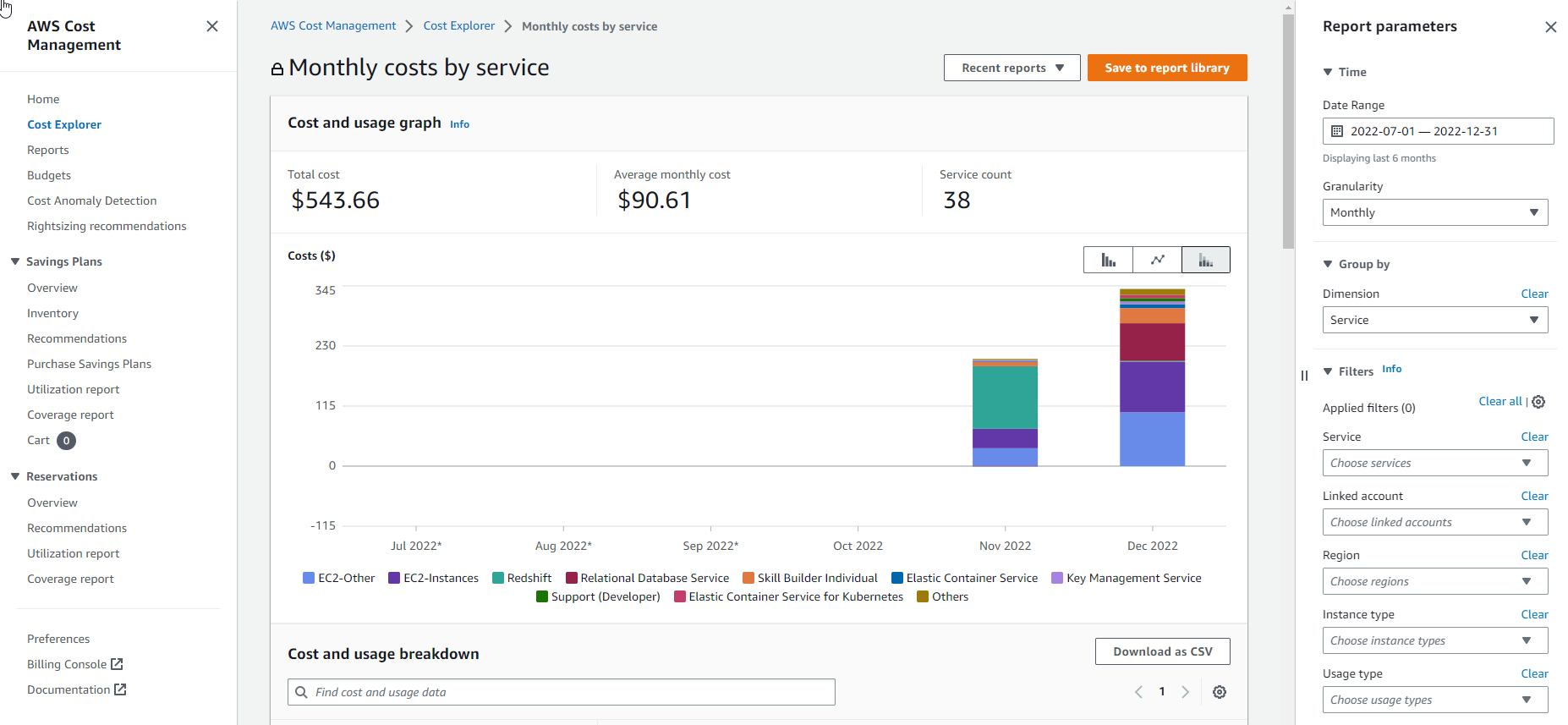Click the Billing Console external link icon

point(118,664)
